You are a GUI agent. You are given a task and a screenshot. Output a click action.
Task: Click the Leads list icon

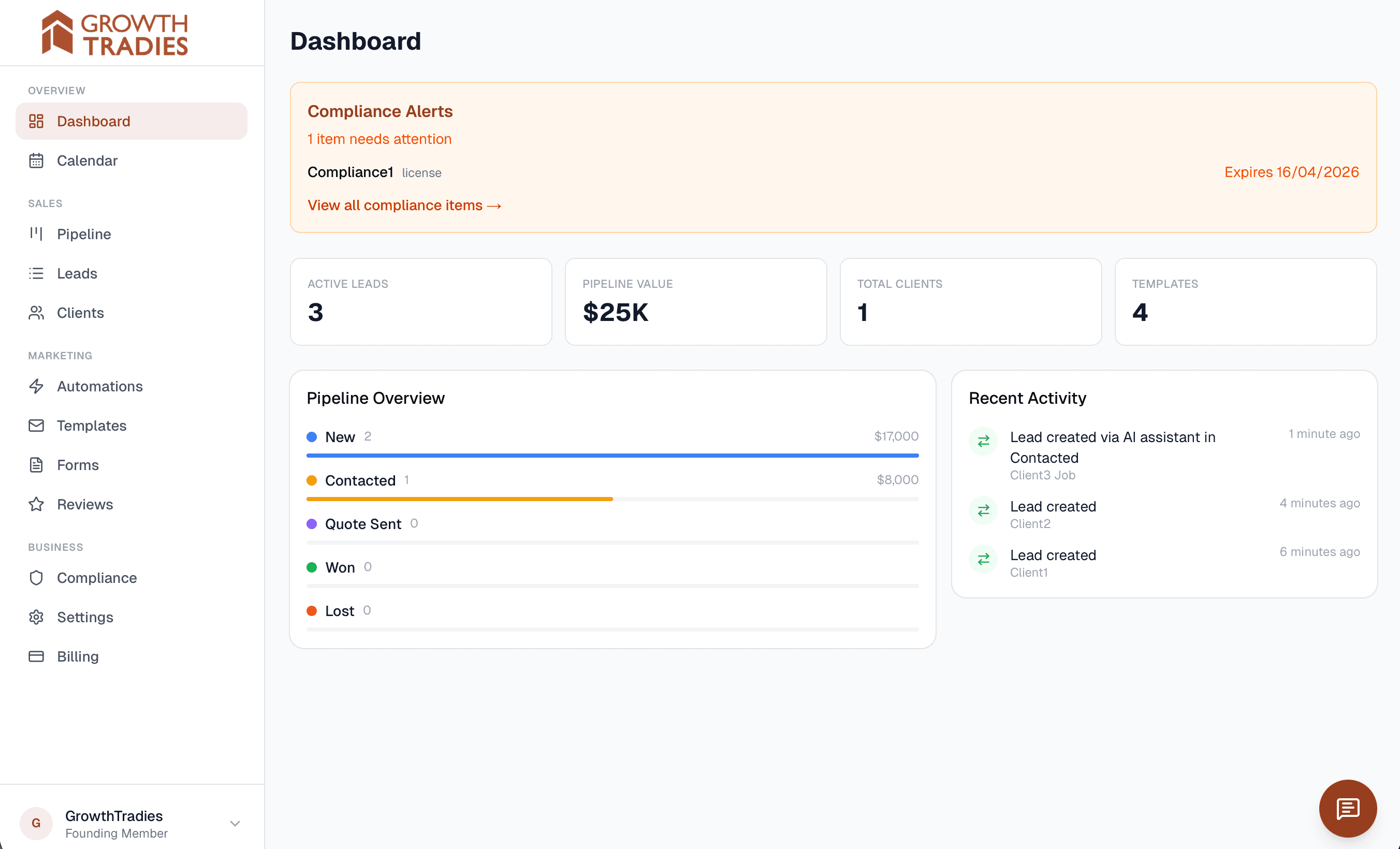(x=36, y=273)
